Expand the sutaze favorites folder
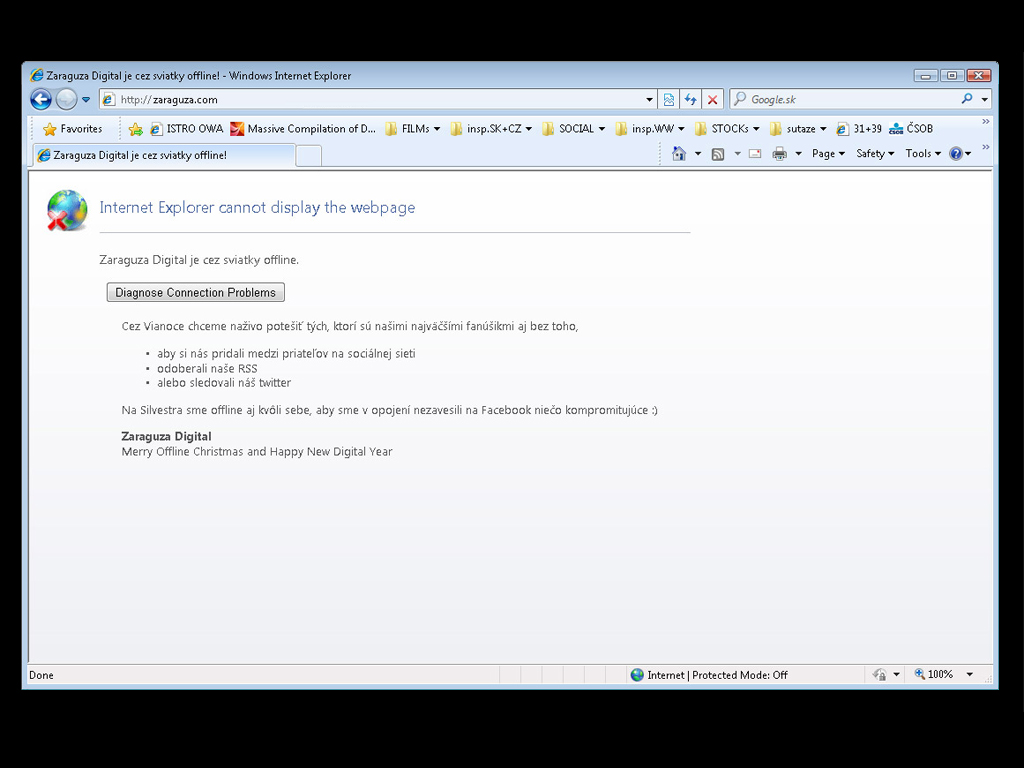The height and width of the screenshot is (768, 1024). tap(798, 129)
